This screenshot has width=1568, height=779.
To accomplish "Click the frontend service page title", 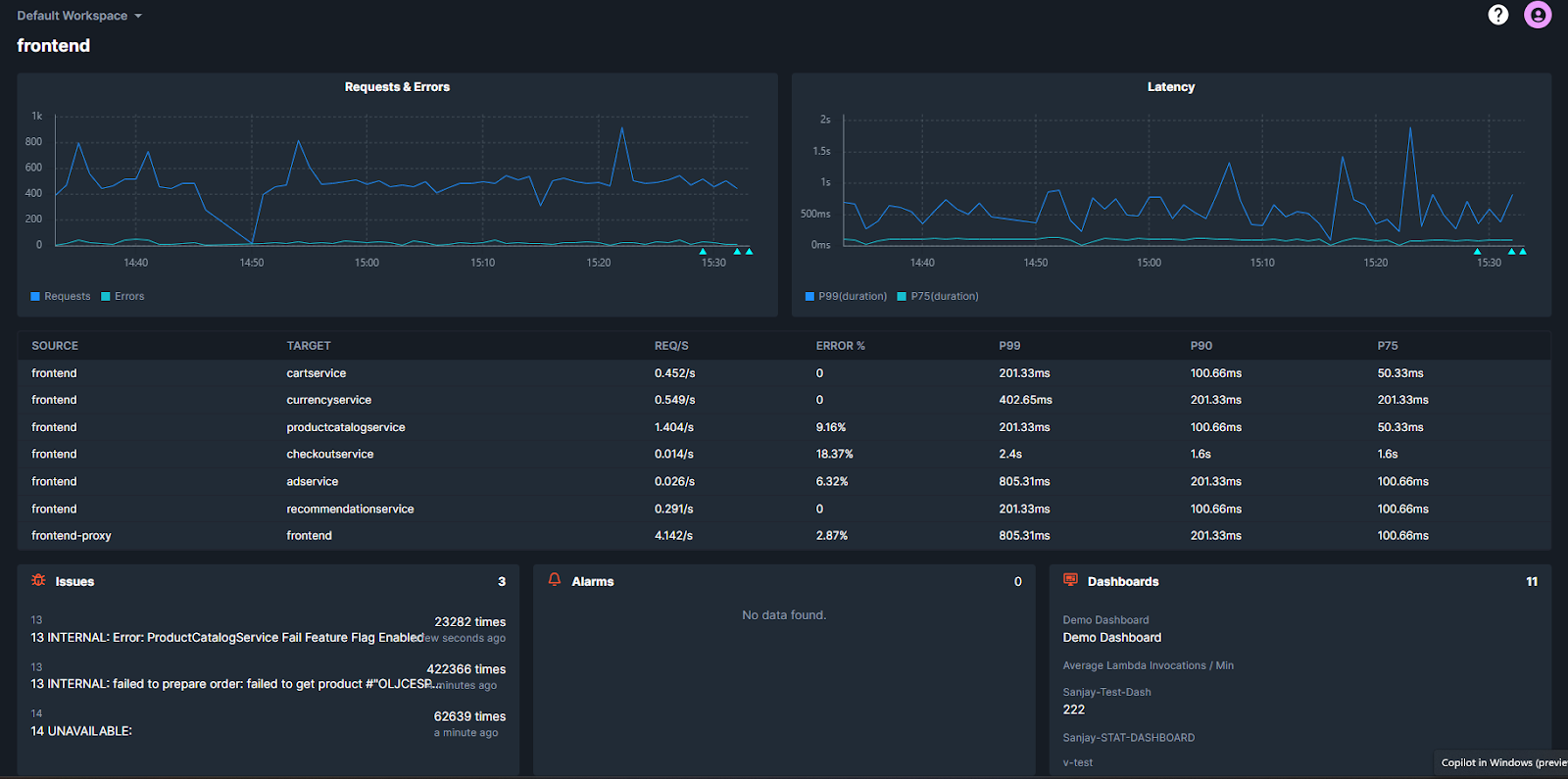I will (54, 46).
